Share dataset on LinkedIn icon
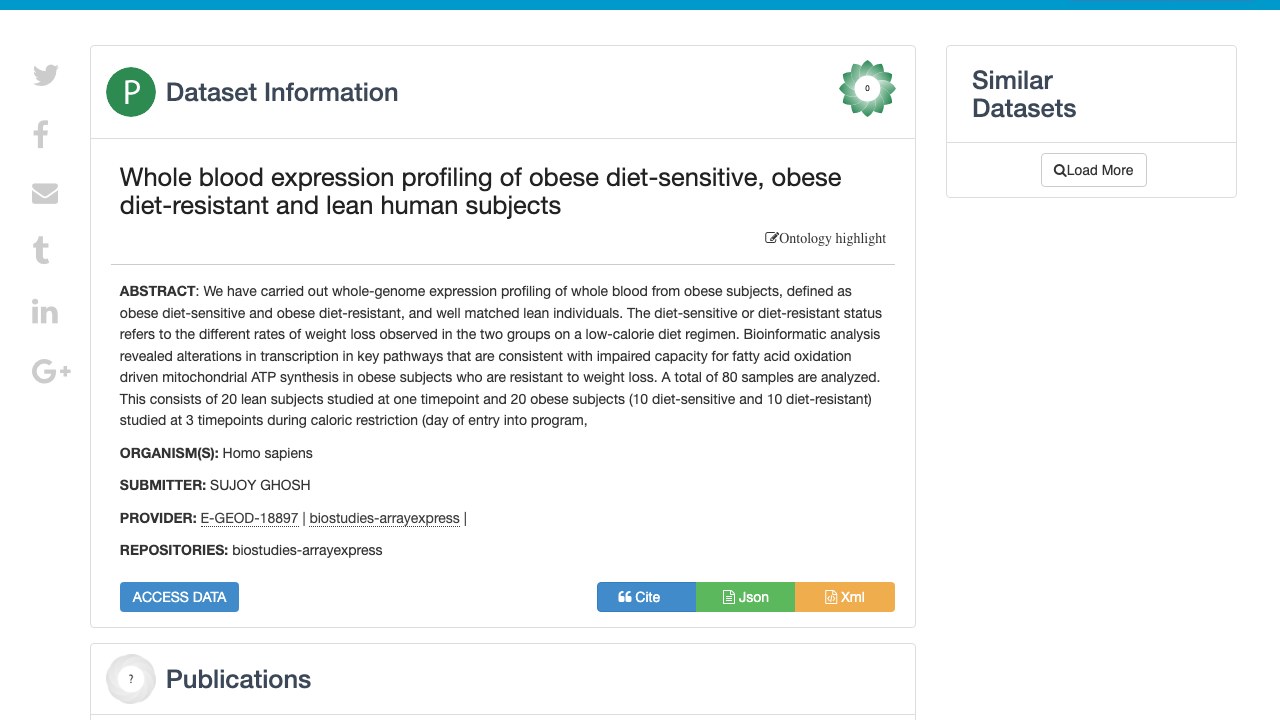The image size is (1280, 720). click(x=45, y=311)
